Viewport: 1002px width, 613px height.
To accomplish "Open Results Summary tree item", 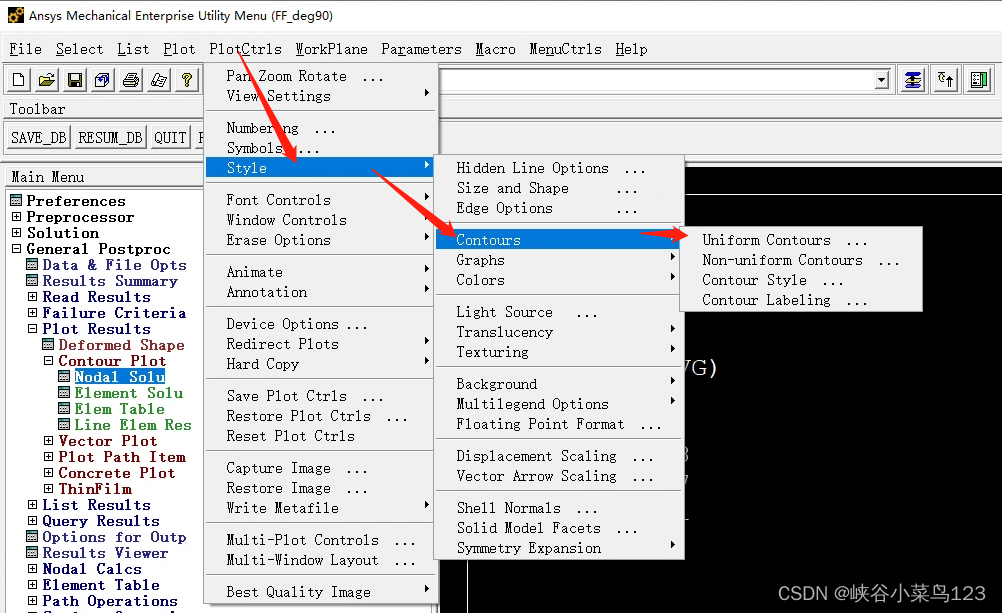I will 110,281.
